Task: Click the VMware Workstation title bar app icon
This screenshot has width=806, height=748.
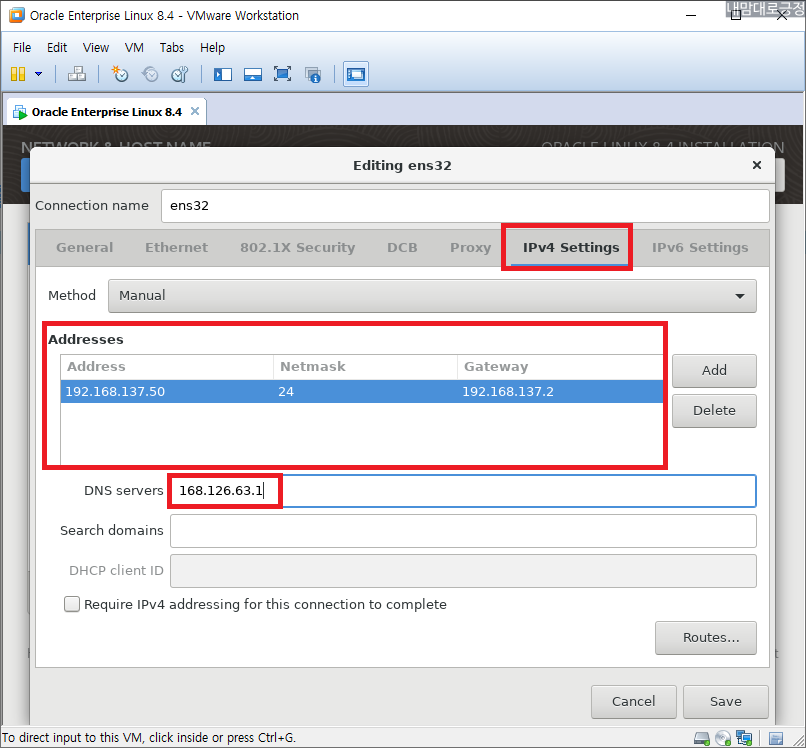Action: point(17,15)
